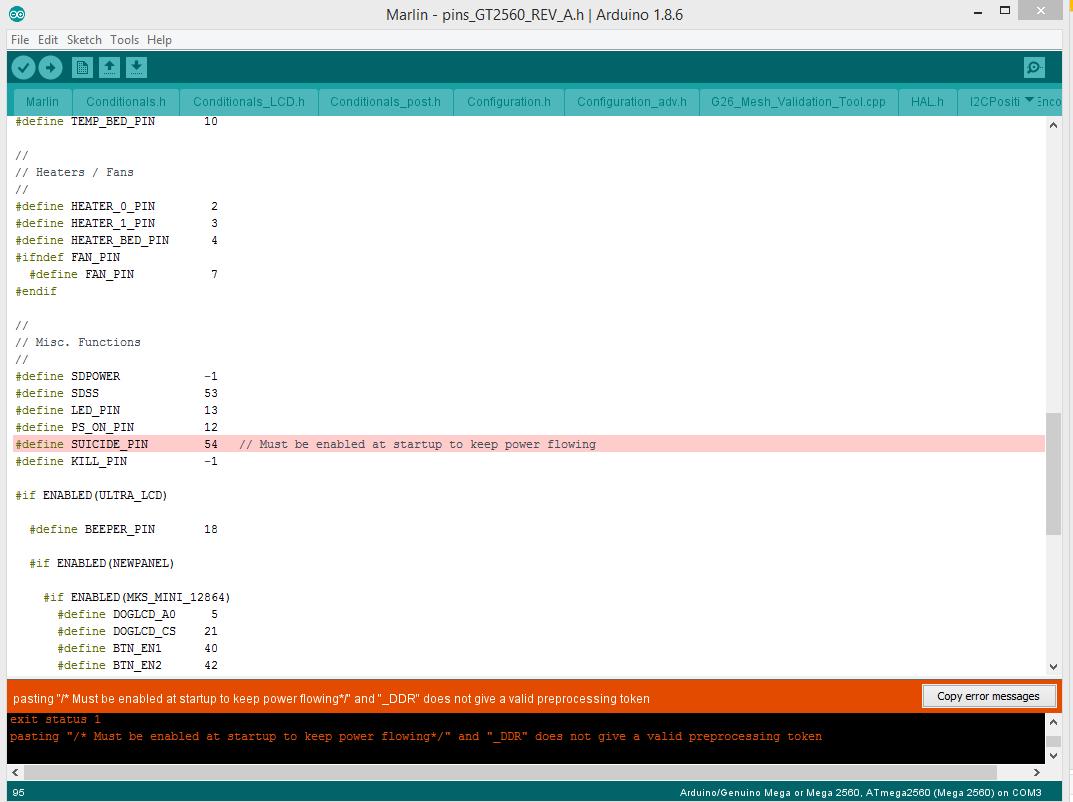Screen dimensions: 1073x802
Task: Click the DOGLCD_A0 define line
Action: click(138, 615)
